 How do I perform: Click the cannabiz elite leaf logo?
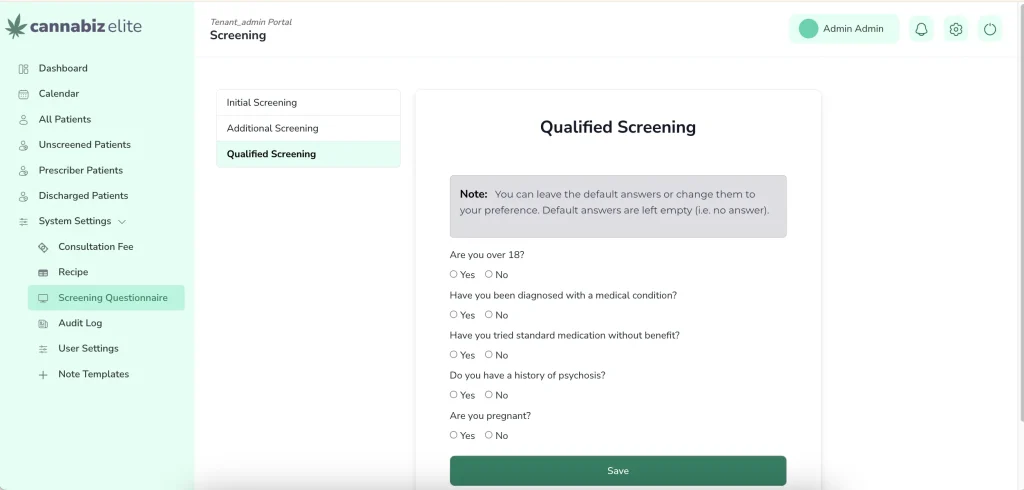pyautogui.click(x=16, y=26)
